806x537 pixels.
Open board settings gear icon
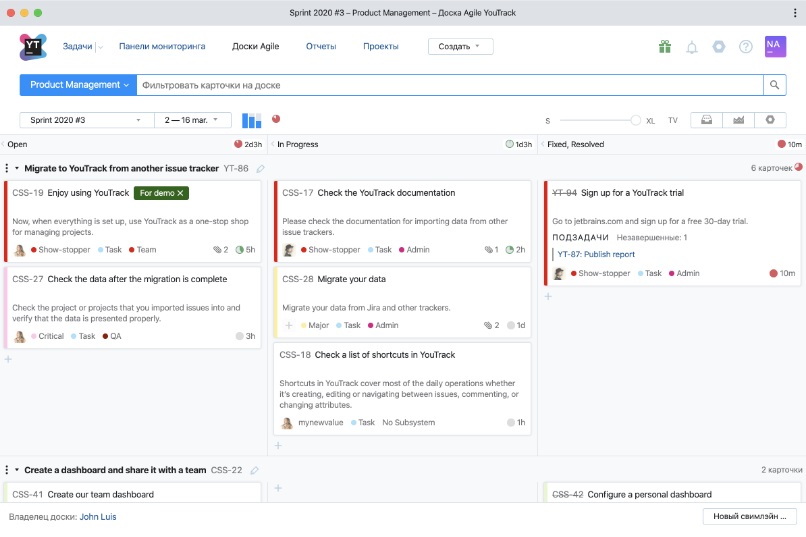[770, 120]
